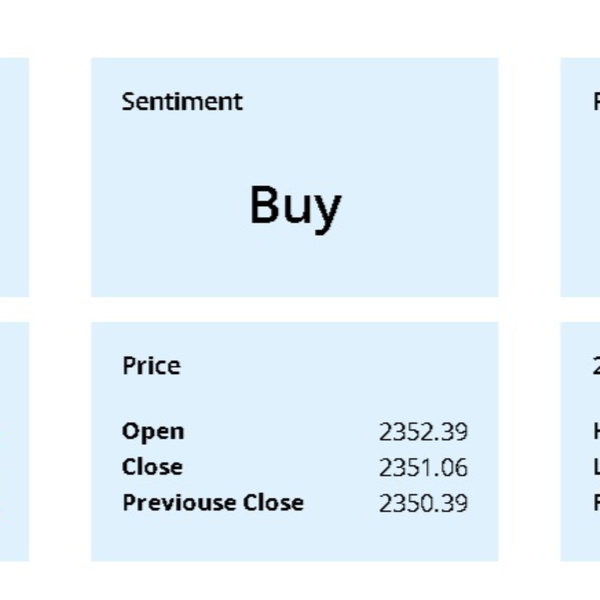Select the Previouse Close label
Screen dimensions: 600x600
pos(213,502)
